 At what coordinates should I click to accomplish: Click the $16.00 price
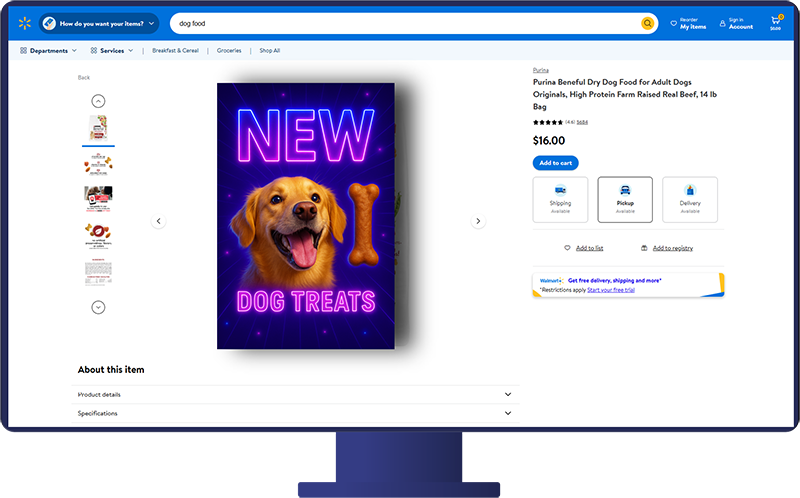(x=549, y=140)
